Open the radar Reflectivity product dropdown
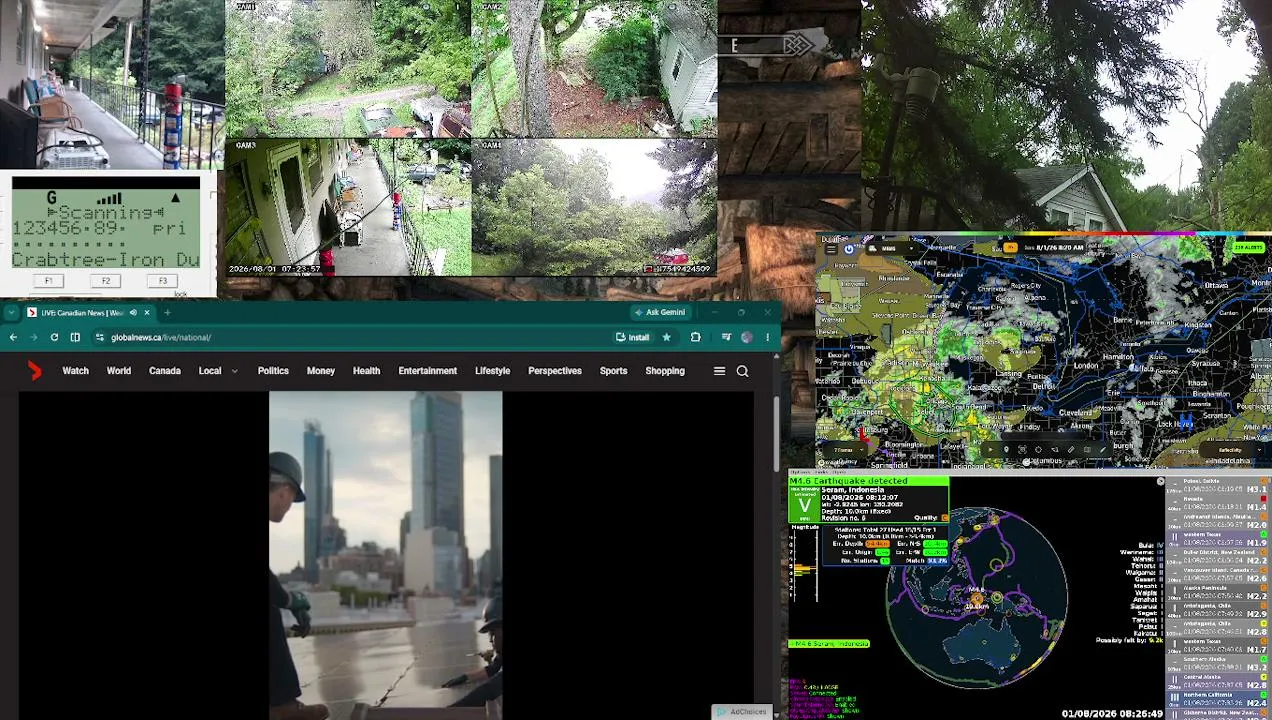The height and width of the screenshot is (720, 1272). pyautogui.click(x=1232, y=450)
